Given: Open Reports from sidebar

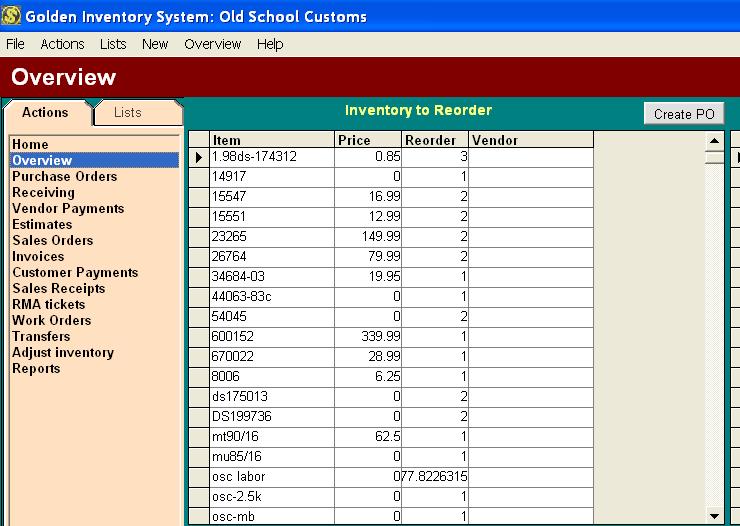Looking at the screenshot, I should coord(94,368).
